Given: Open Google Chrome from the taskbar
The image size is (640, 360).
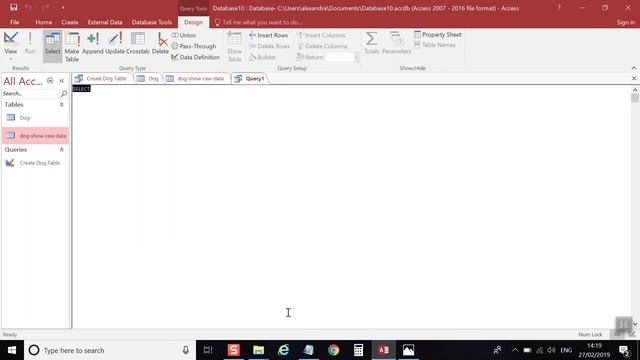Looking at the screenshot, I should (333, 350).
